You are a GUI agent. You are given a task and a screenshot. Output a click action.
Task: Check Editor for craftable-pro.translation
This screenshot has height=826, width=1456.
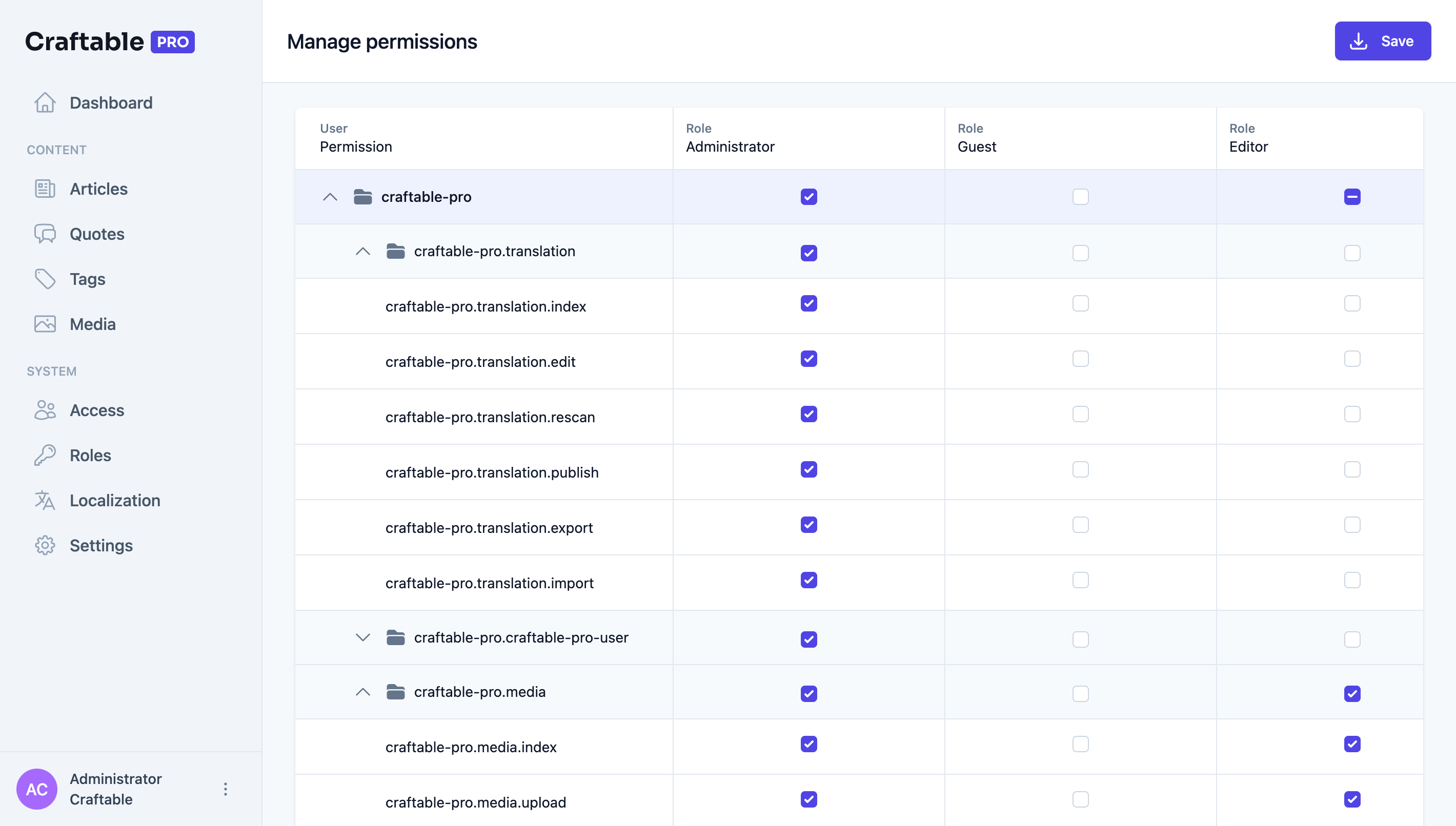(1352, 253)
